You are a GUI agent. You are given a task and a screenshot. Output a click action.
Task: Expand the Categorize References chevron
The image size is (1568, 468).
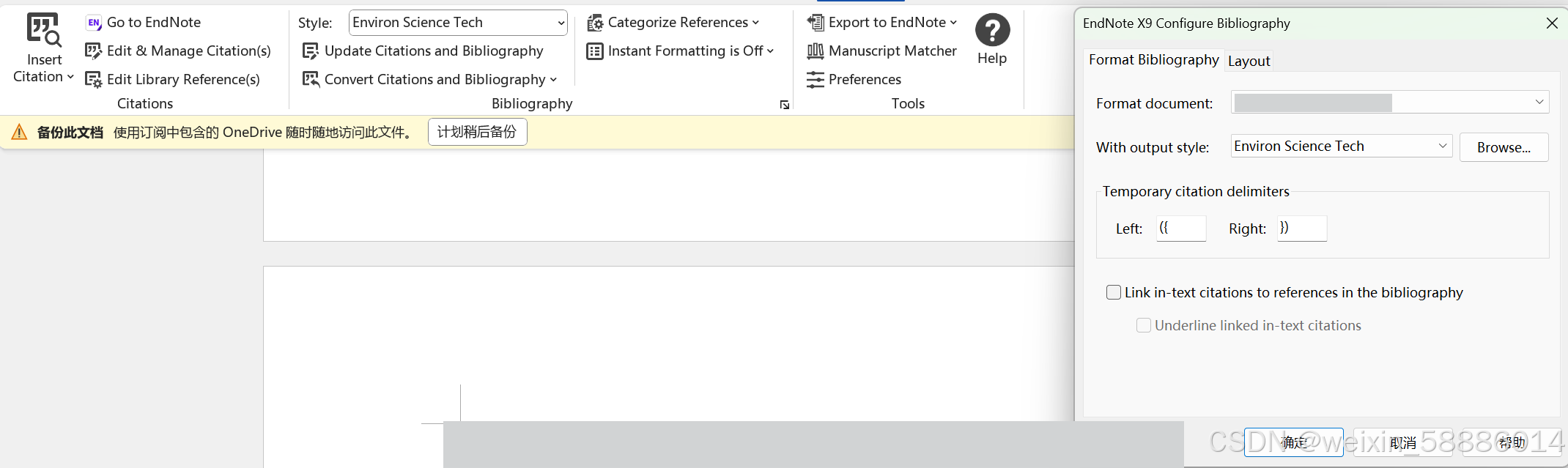(755, 23)
